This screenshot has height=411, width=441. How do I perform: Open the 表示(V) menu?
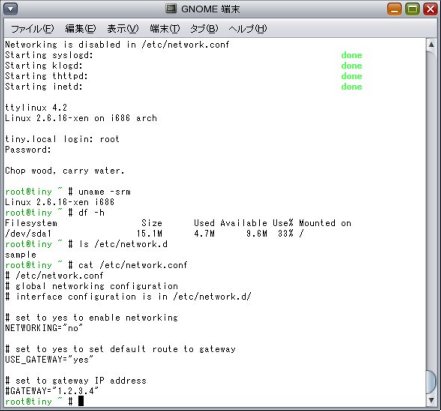123,29
